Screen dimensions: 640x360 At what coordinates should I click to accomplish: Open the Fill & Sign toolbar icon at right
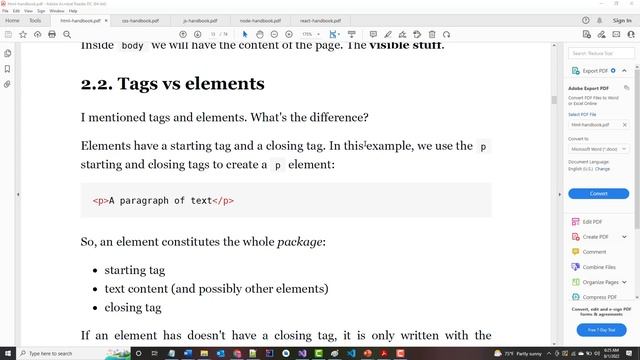point(602,35)
